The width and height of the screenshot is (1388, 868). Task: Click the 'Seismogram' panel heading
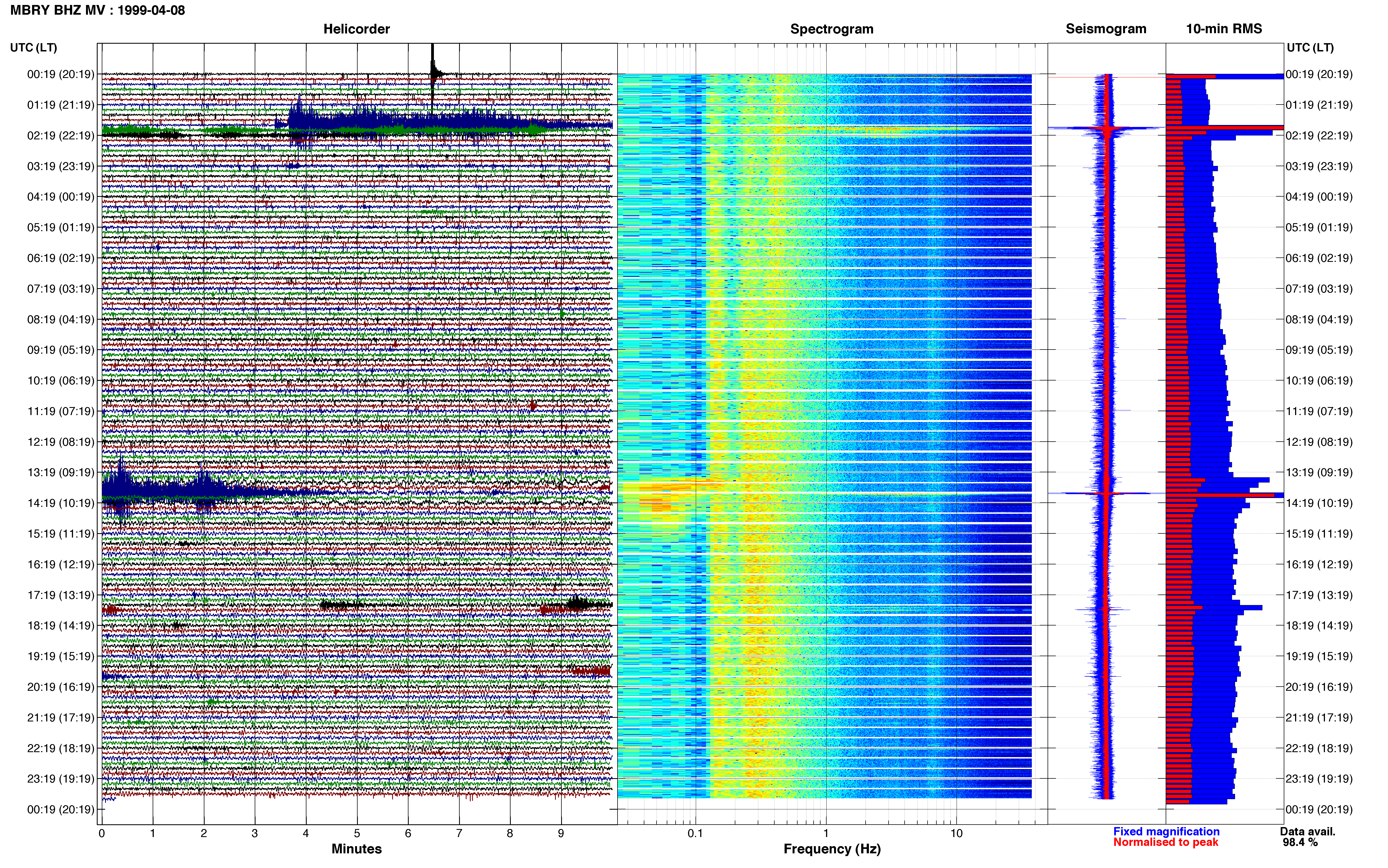click(x=1106, y=29)
